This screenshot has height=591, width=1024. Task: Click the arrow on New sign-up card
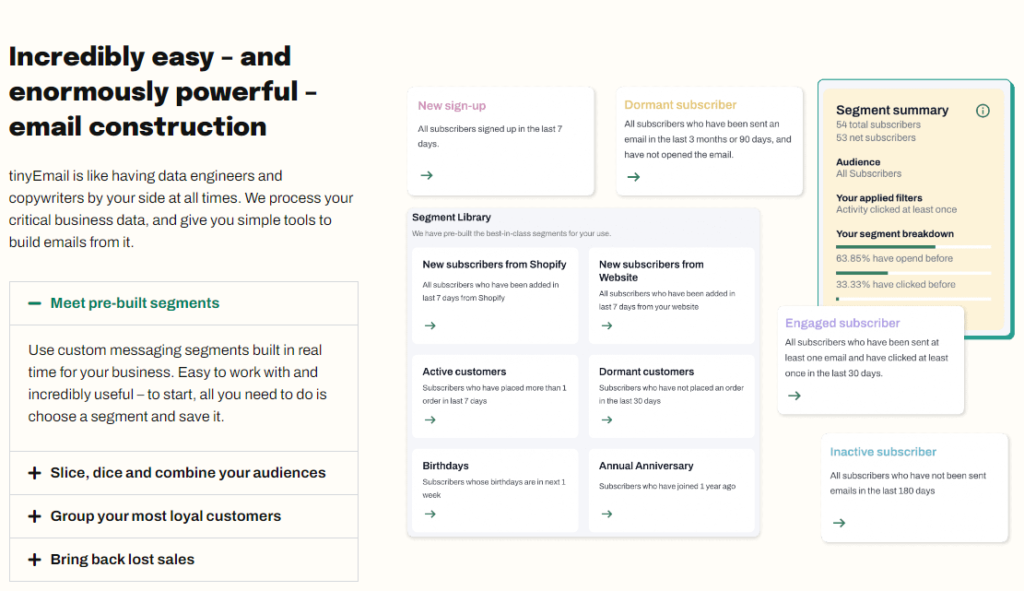click(426, 175)
